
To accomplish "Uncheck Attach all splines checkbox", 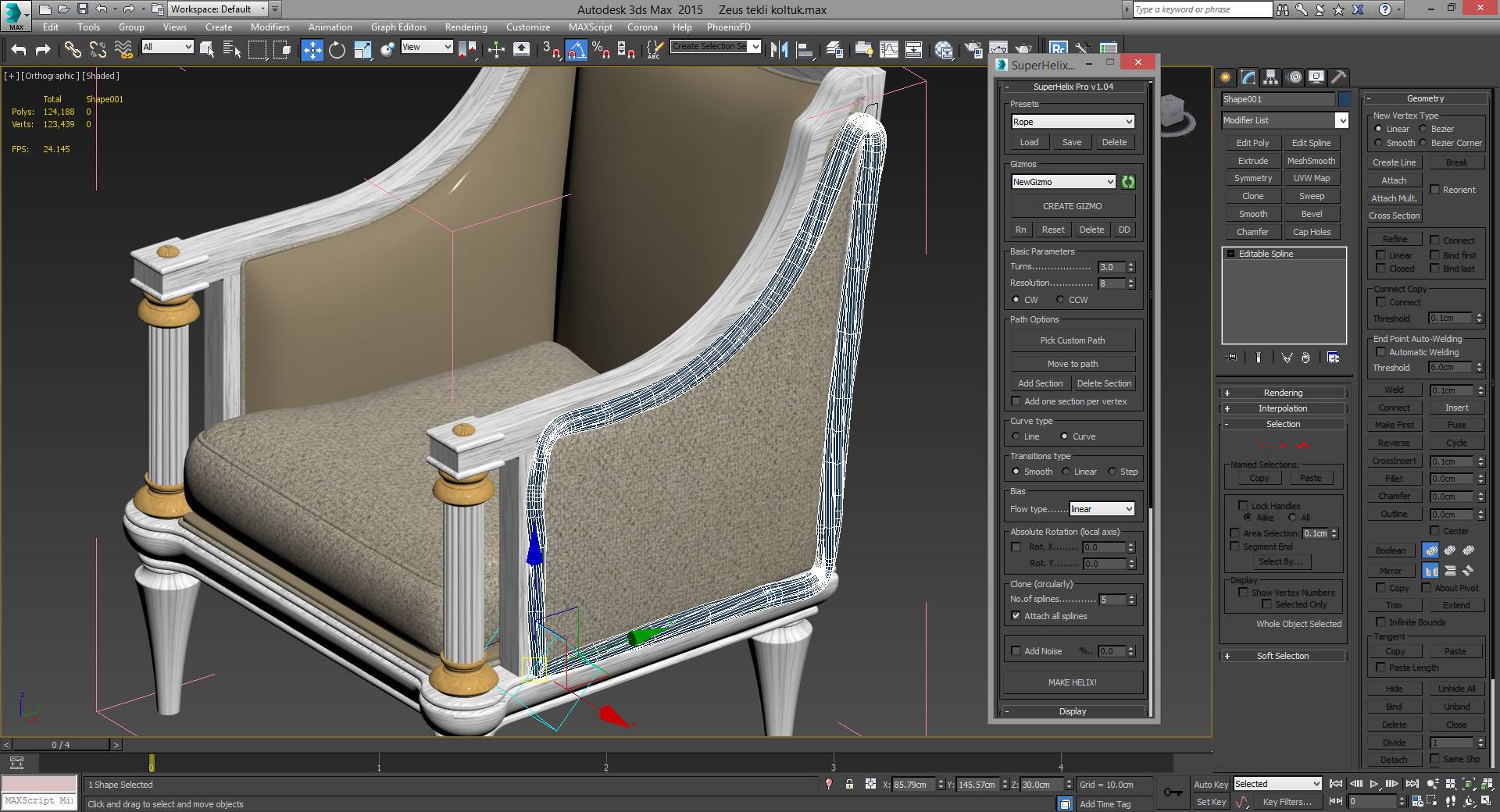I will pos(1016,616).
